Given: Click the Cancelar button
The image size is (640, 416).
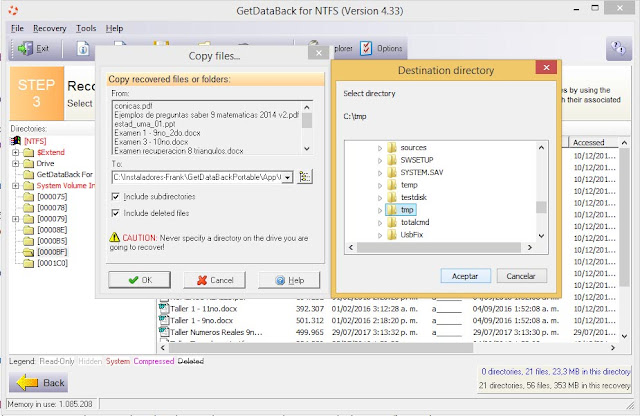Looking at the screenshot, I should (x=521, y=276).
